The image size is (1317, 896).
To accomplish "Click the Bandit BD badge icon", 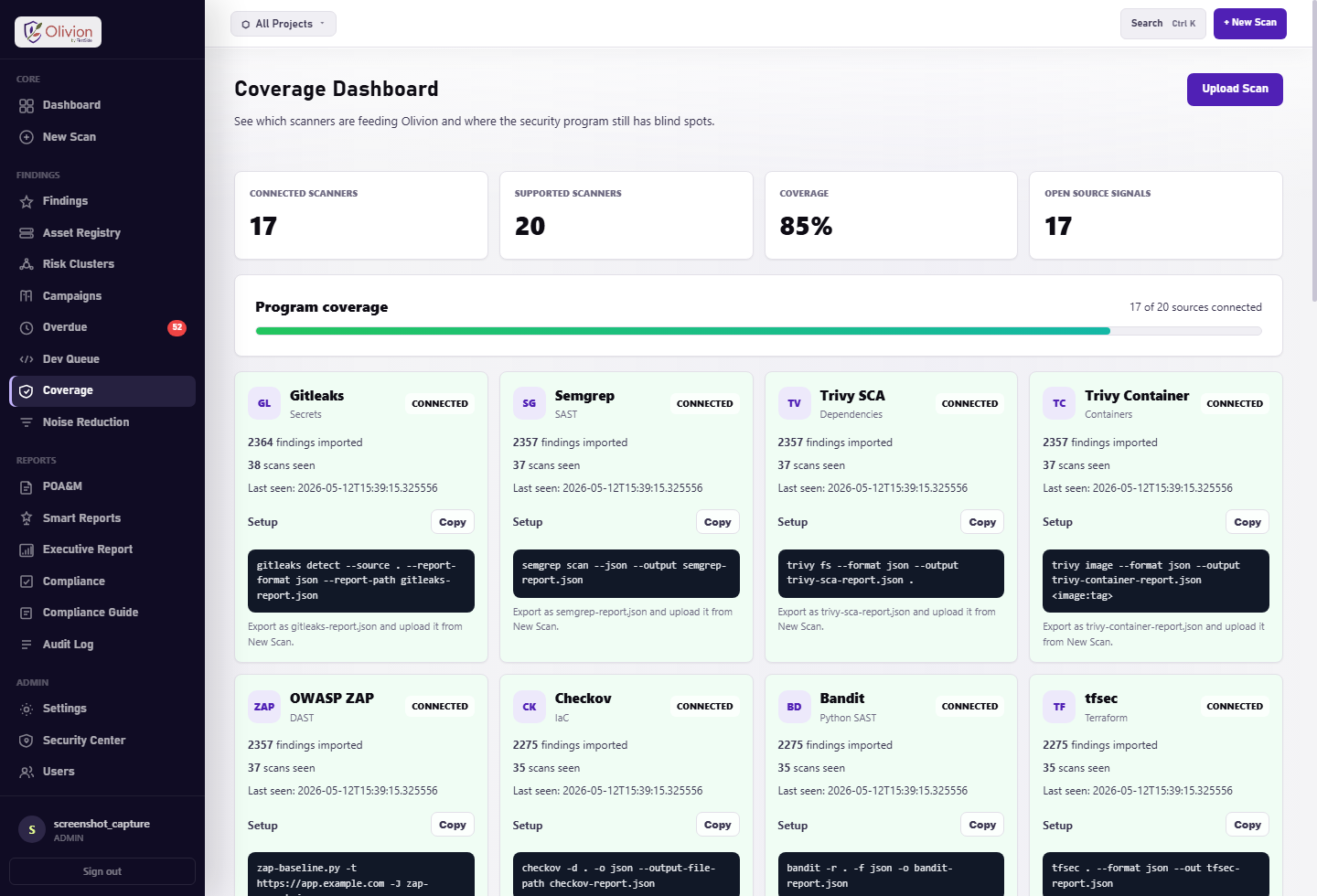I will coord(794,706).
